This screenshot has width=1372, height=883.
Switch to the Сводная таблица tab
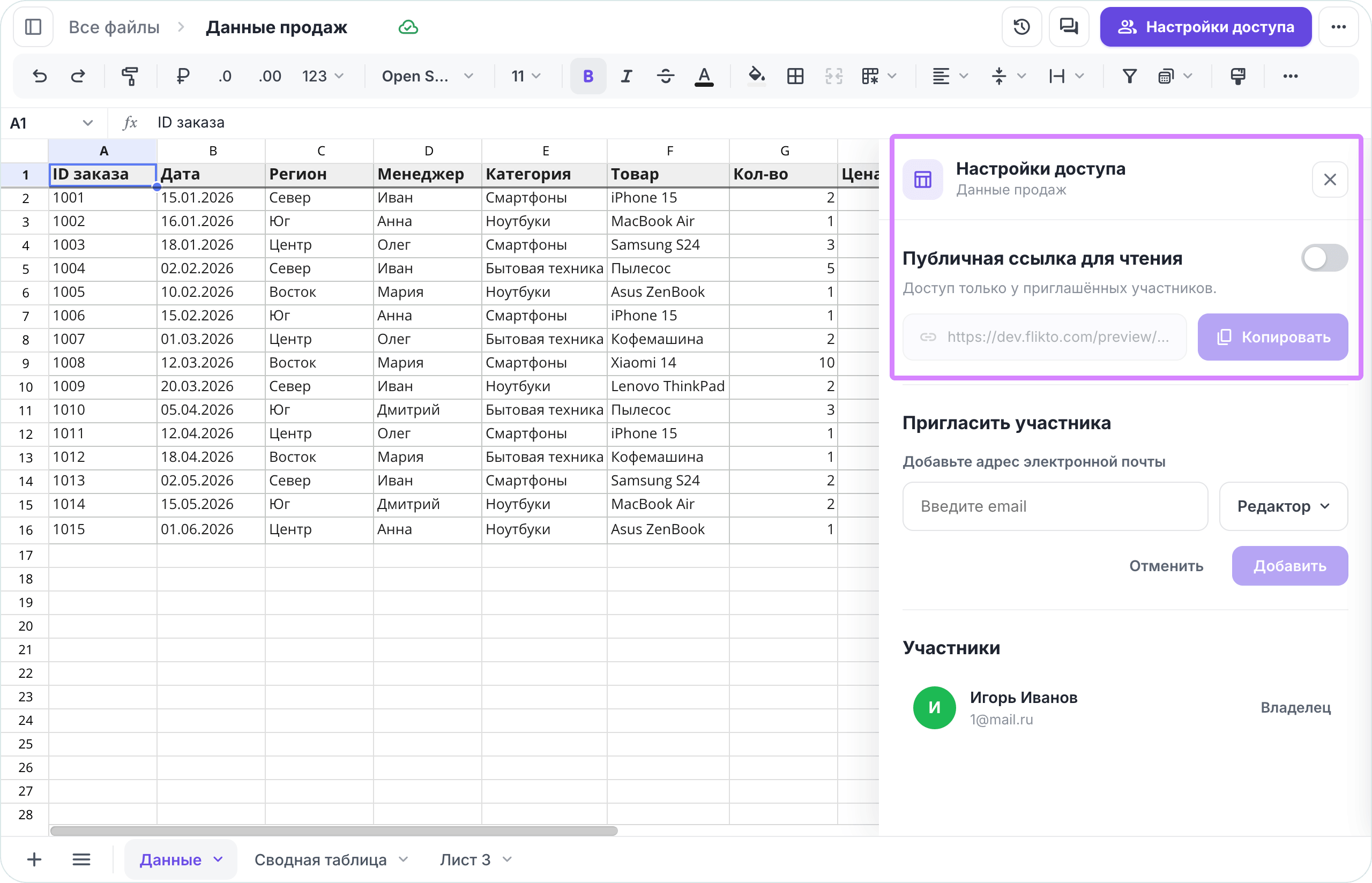click(320, 859)
